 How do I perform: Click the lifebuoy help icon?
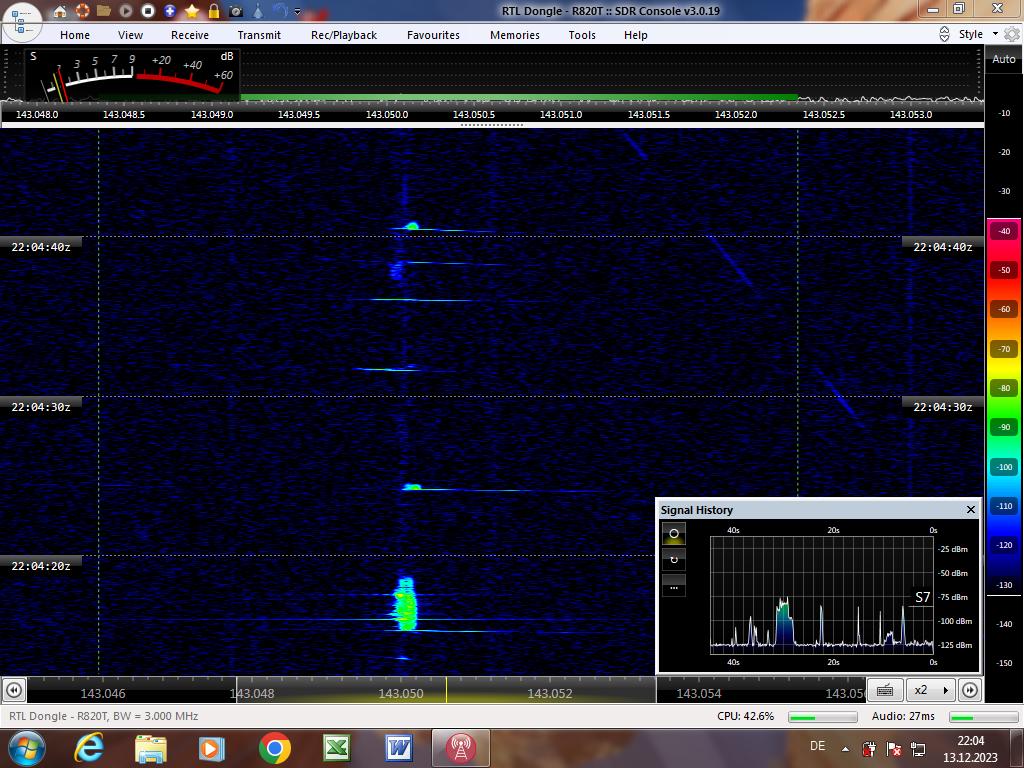tap(82, 11)
